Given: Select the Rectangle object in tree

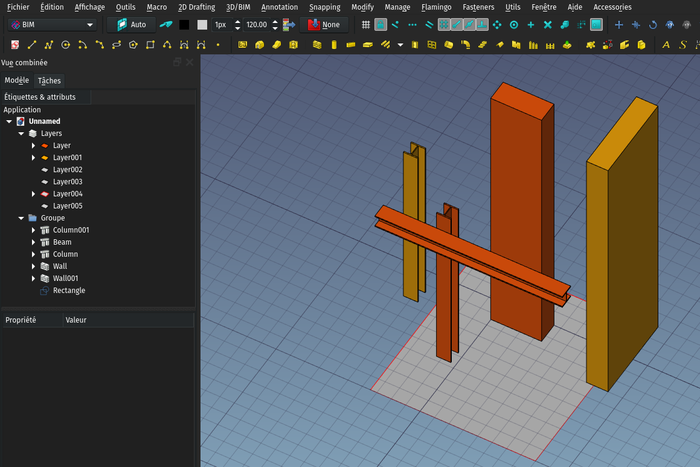Looking at the screenshot, I should pyautogui.click(x=68, y=290).
